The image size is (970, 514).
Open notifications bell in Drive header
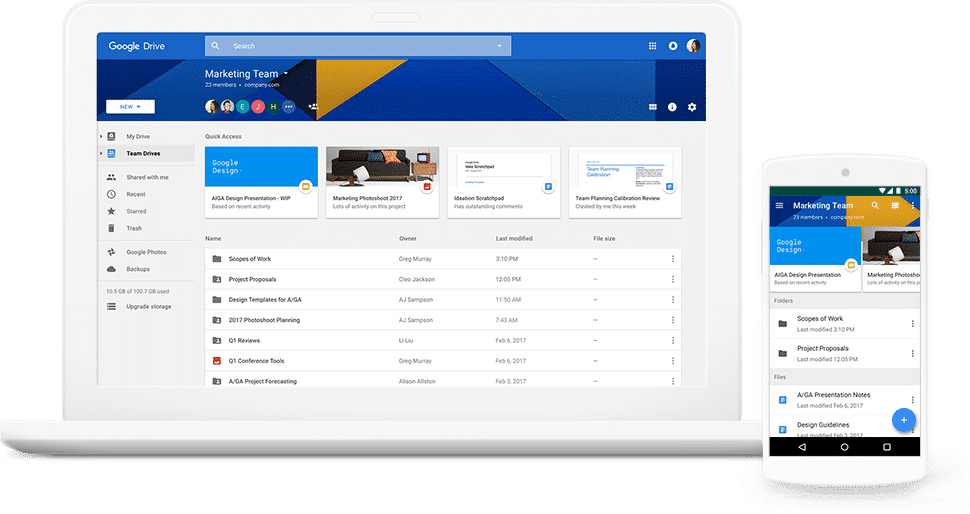[672, 46]
